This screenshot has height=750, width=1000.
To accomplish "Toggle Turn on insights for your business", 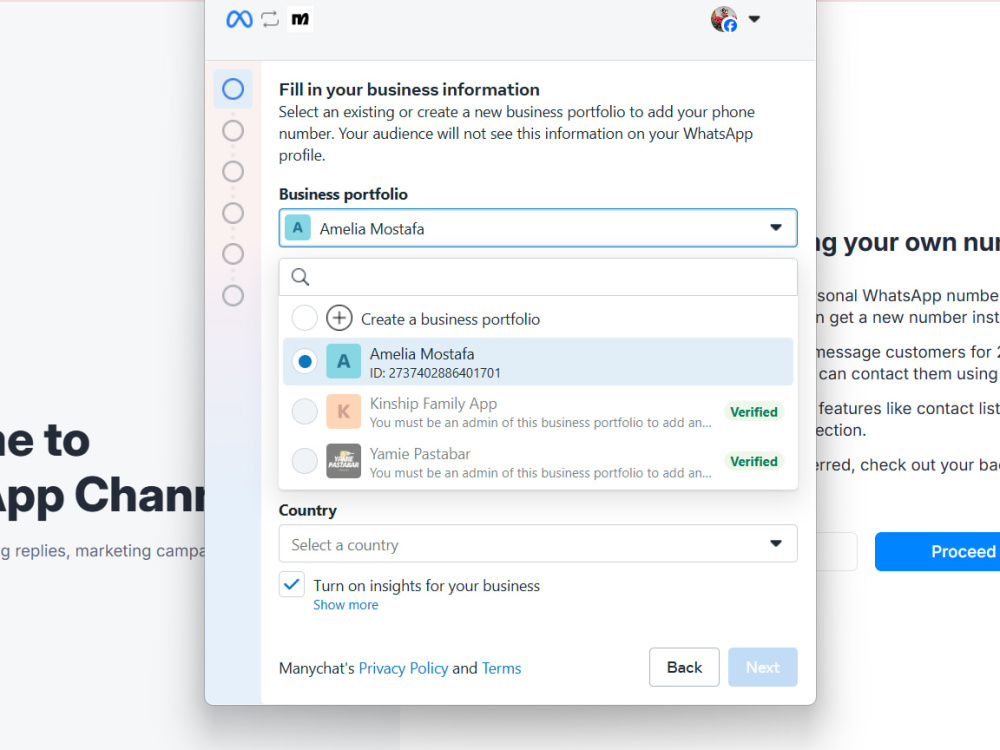I will click(291, 584).
